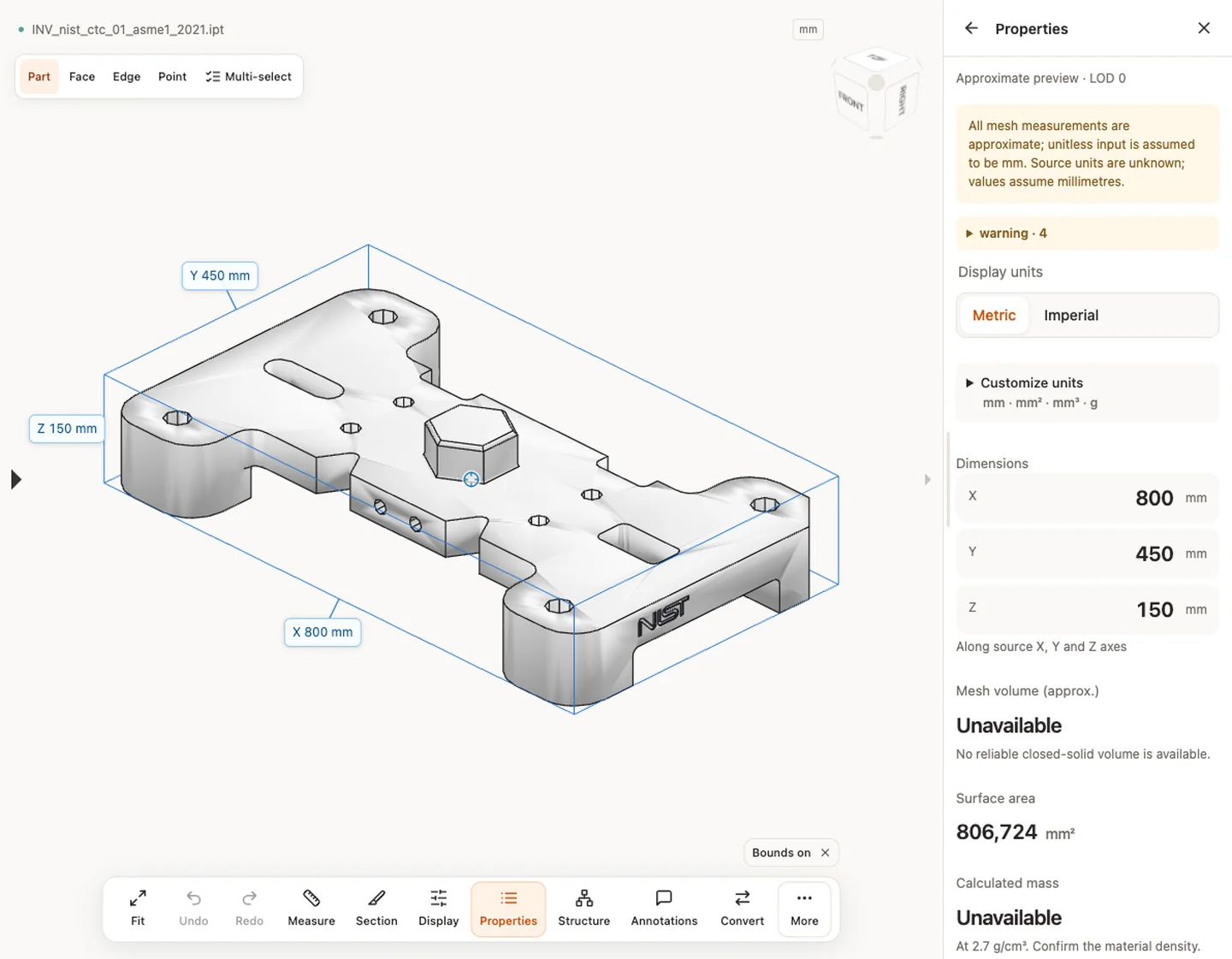Switch display units to Metric
Viewport: 1232px width, 959px height.
994,316
